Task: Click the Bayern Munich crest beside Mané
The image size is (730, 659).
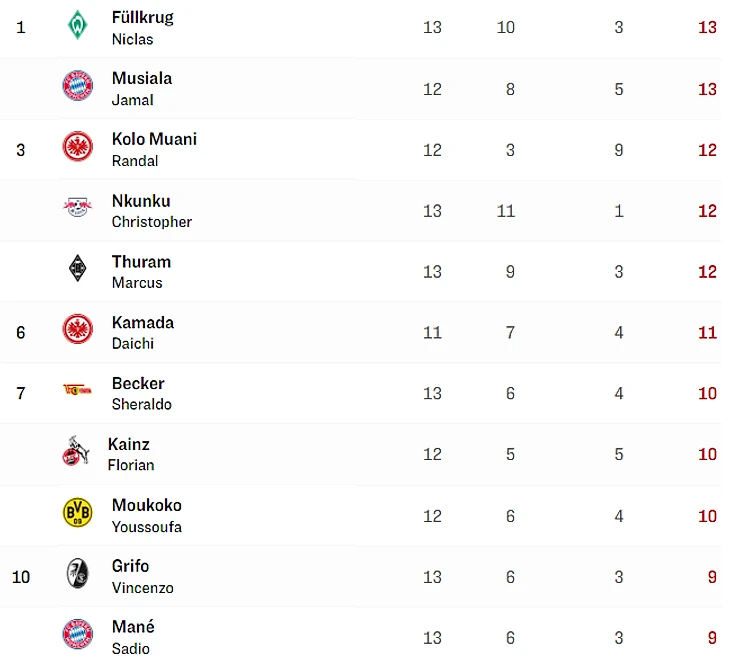Action: click(x=77, y=634)
